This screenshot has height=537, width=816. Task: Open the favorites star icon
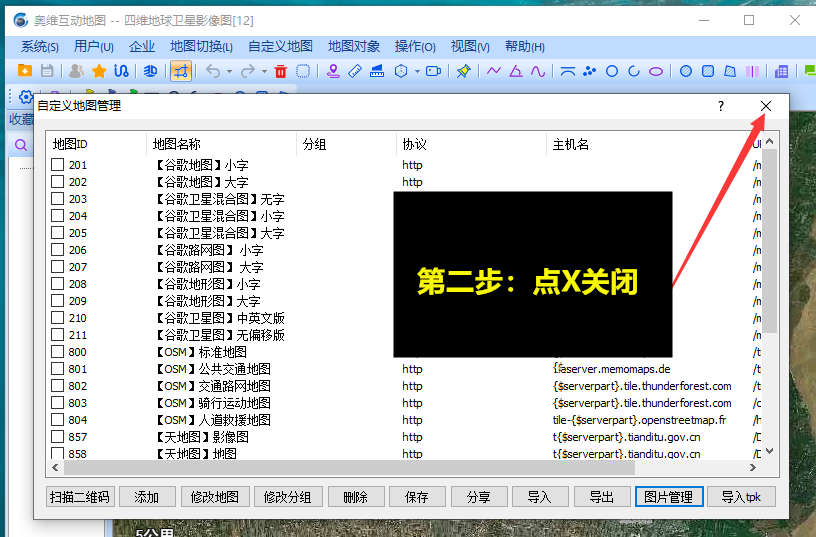[99, 71]
